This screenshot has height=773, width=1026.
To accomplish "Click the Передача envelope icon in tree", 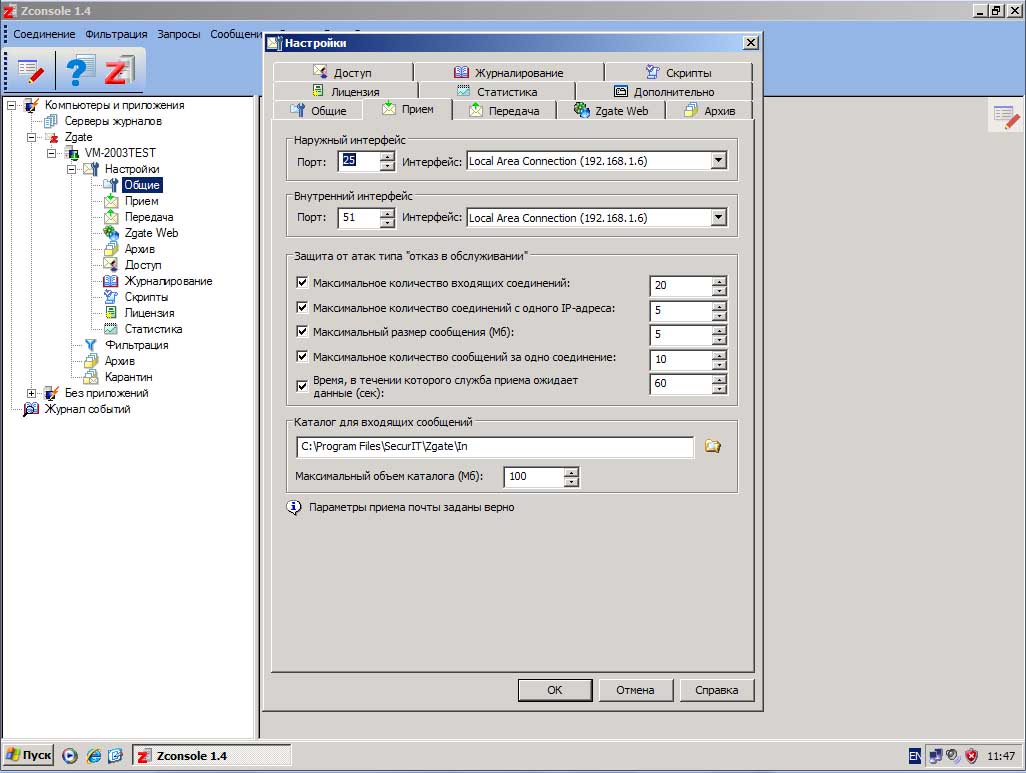I will point(111,217).
